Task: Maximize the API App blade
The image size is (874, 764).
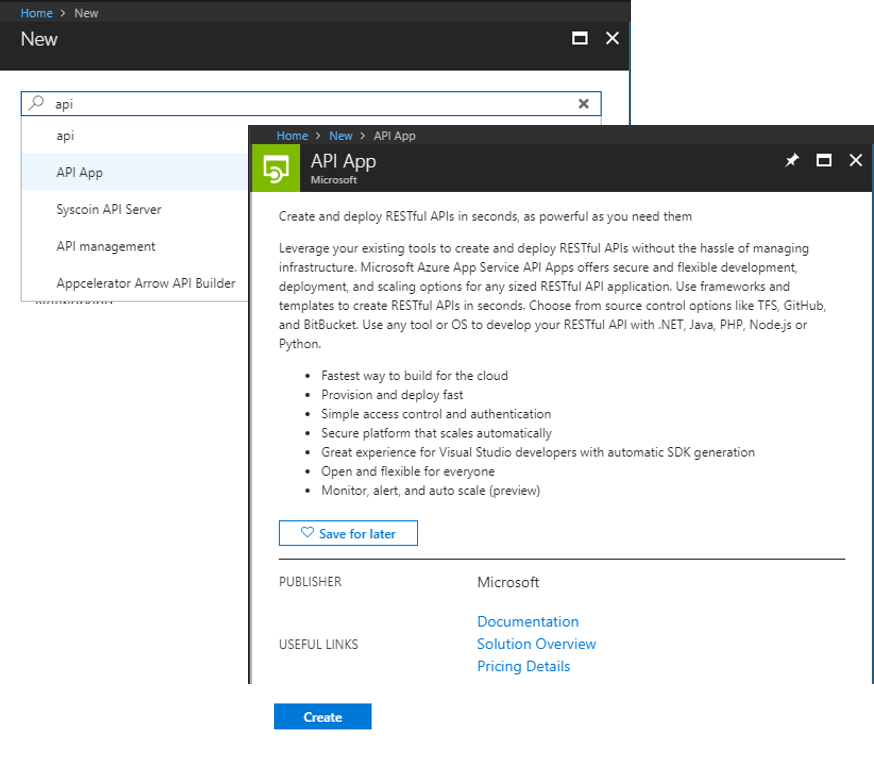Action: coord(824,160)
